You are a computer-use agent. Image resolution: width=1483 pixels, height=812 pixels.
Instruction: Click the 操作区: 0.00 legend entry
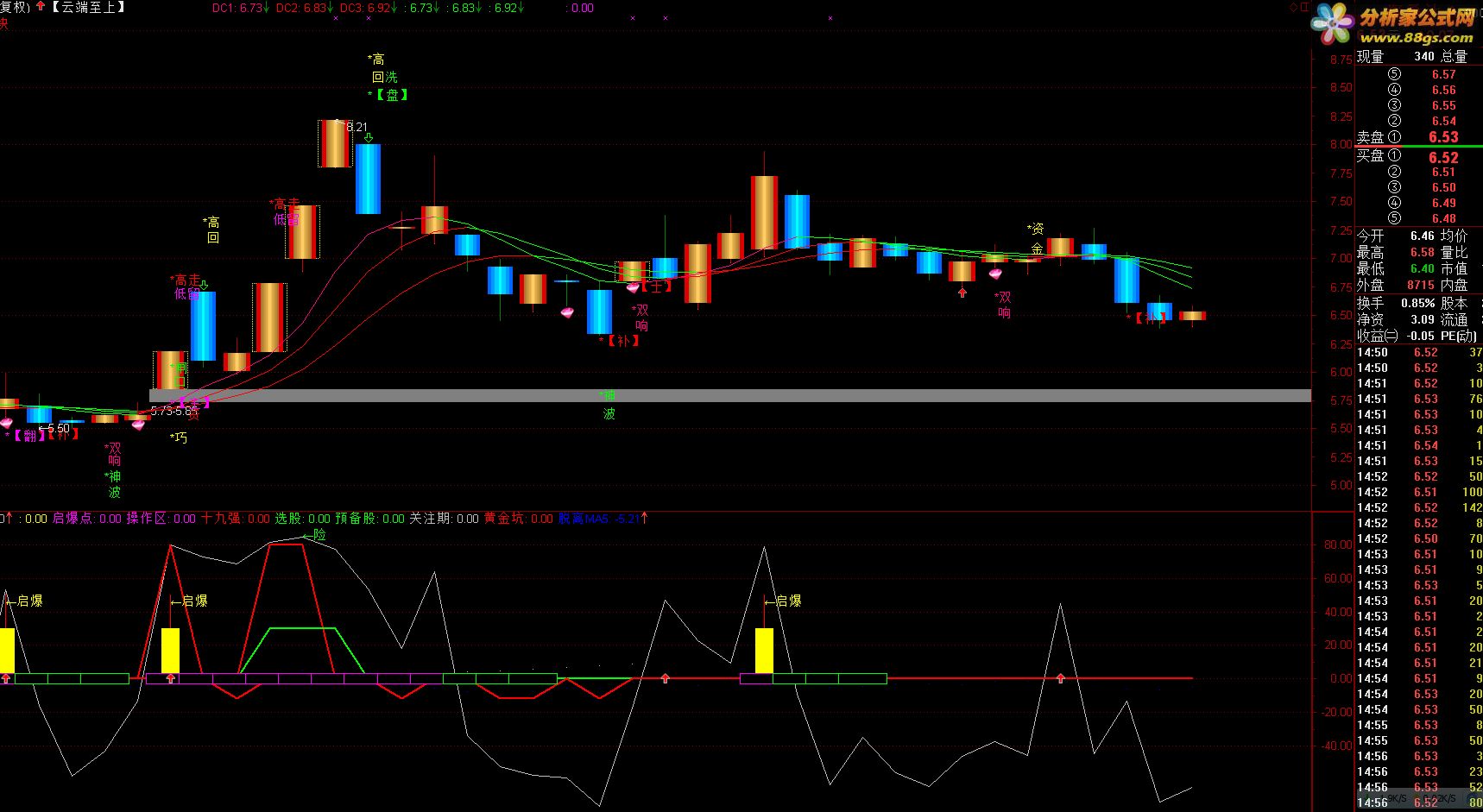pos(161,519)
